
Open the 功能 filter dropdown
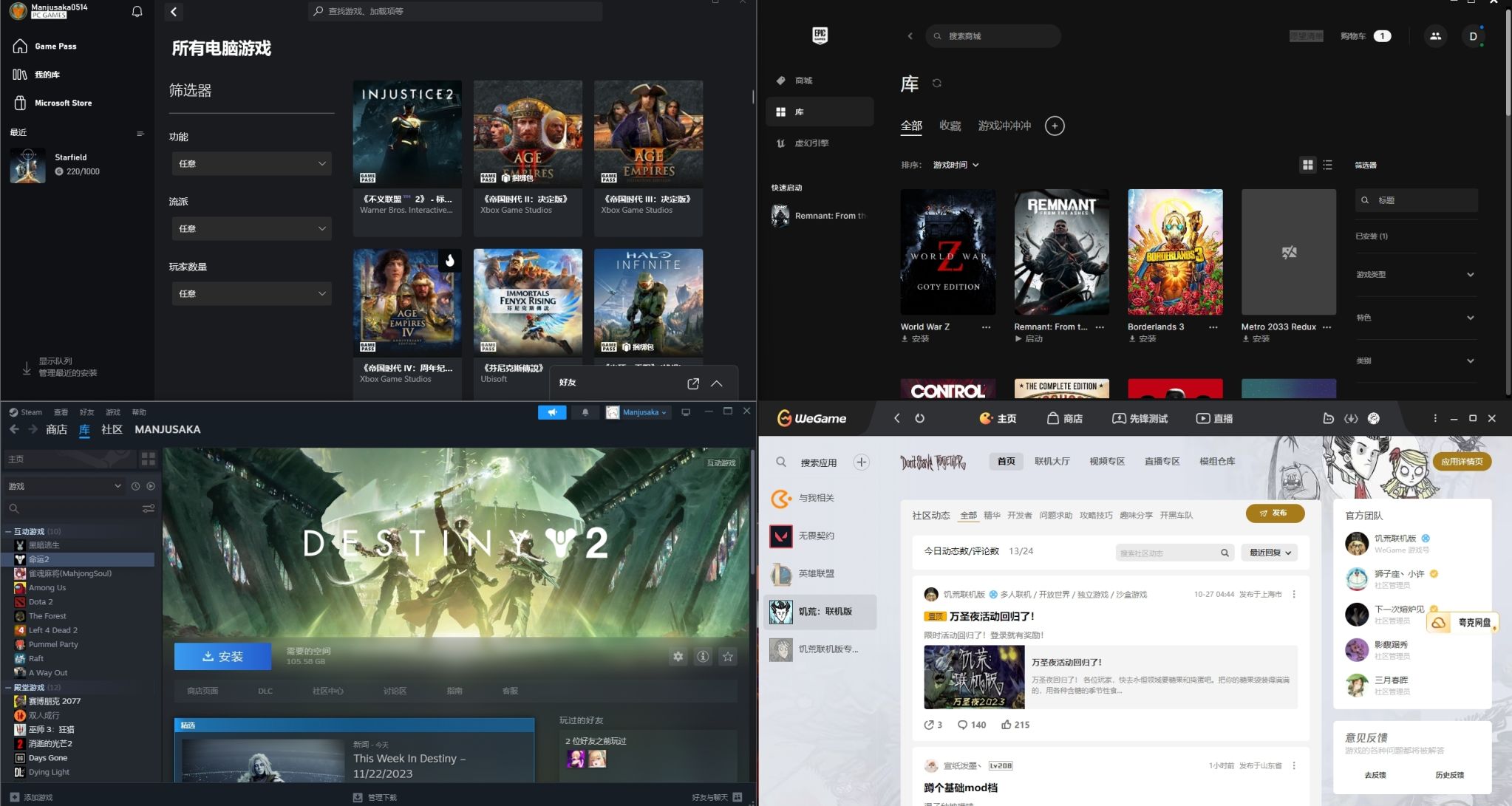(251, 163)
